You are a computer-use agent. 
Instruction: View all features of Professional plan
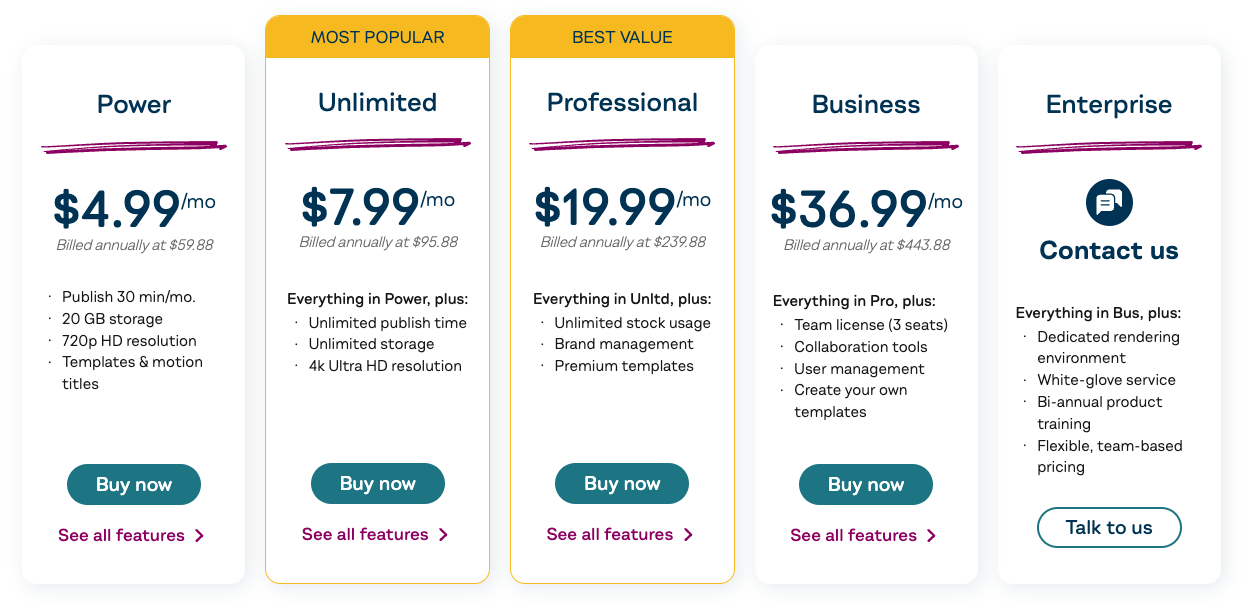[x=610, y=535]
